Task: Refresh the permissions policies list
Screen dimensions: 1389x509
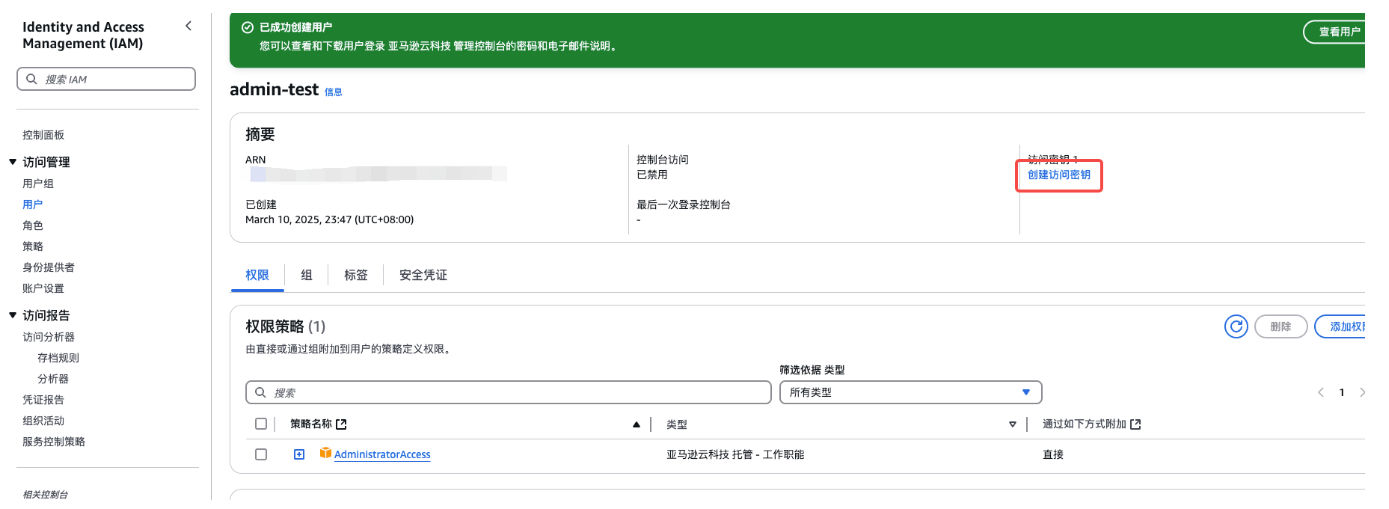Action: pyautogui.click(x=1236, y=326)
